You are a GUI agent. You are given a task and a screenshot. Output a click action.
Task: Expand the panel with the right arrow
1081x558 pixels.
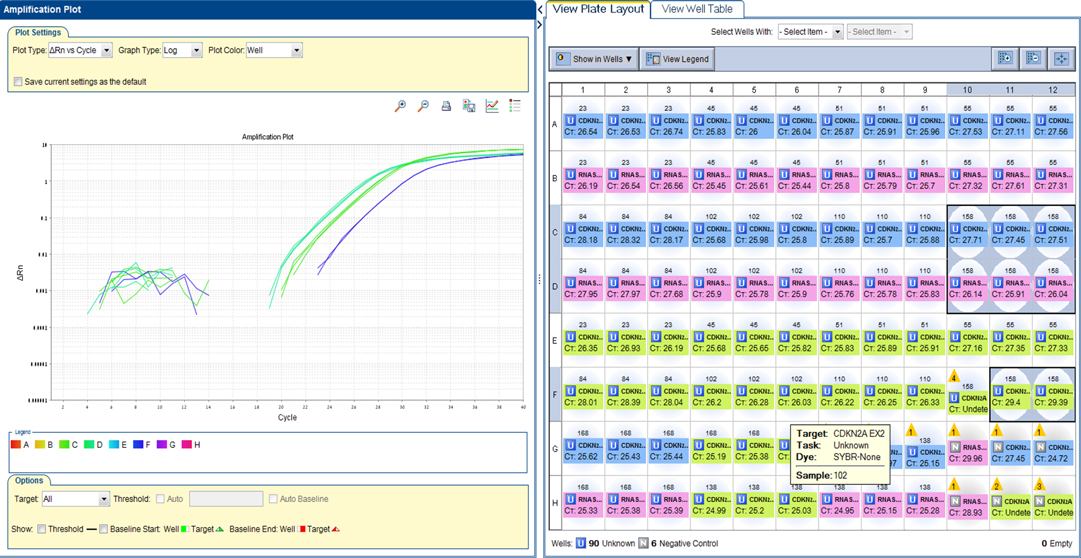(540, 24)
